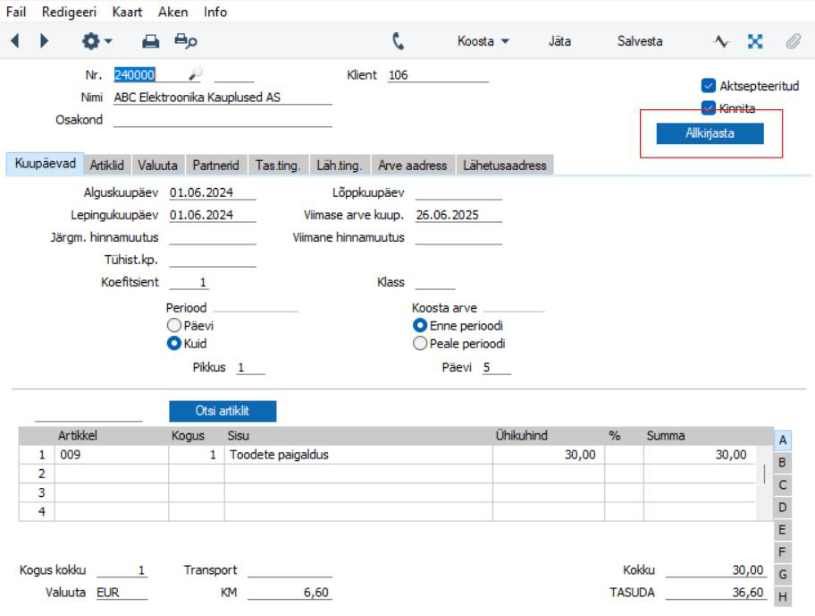
Task: Select column view C in table
Action: coord(782,485)
